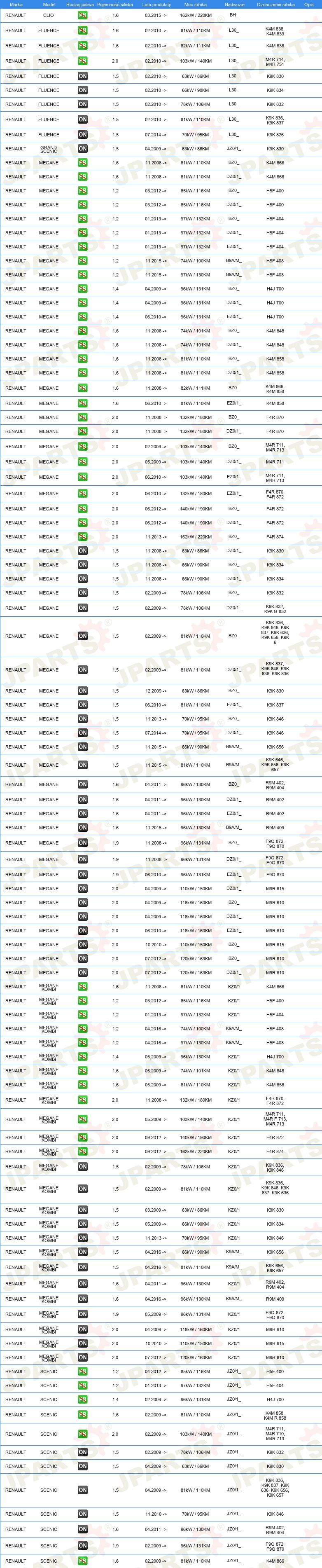The height and width of the screenshot is (1568, 322).
Task: Click ON icon in Megane Kombi K9K 834 row
Action: [82, 1224]
